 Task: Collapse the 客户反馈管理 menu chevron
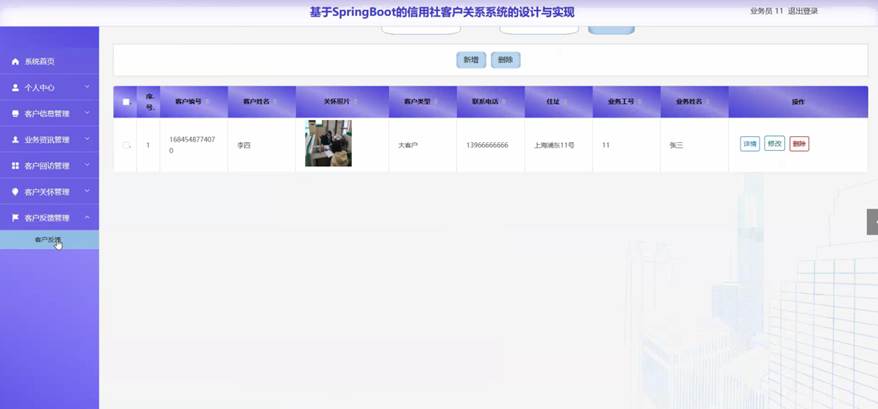pyautogui.click(x=87, y=217)
